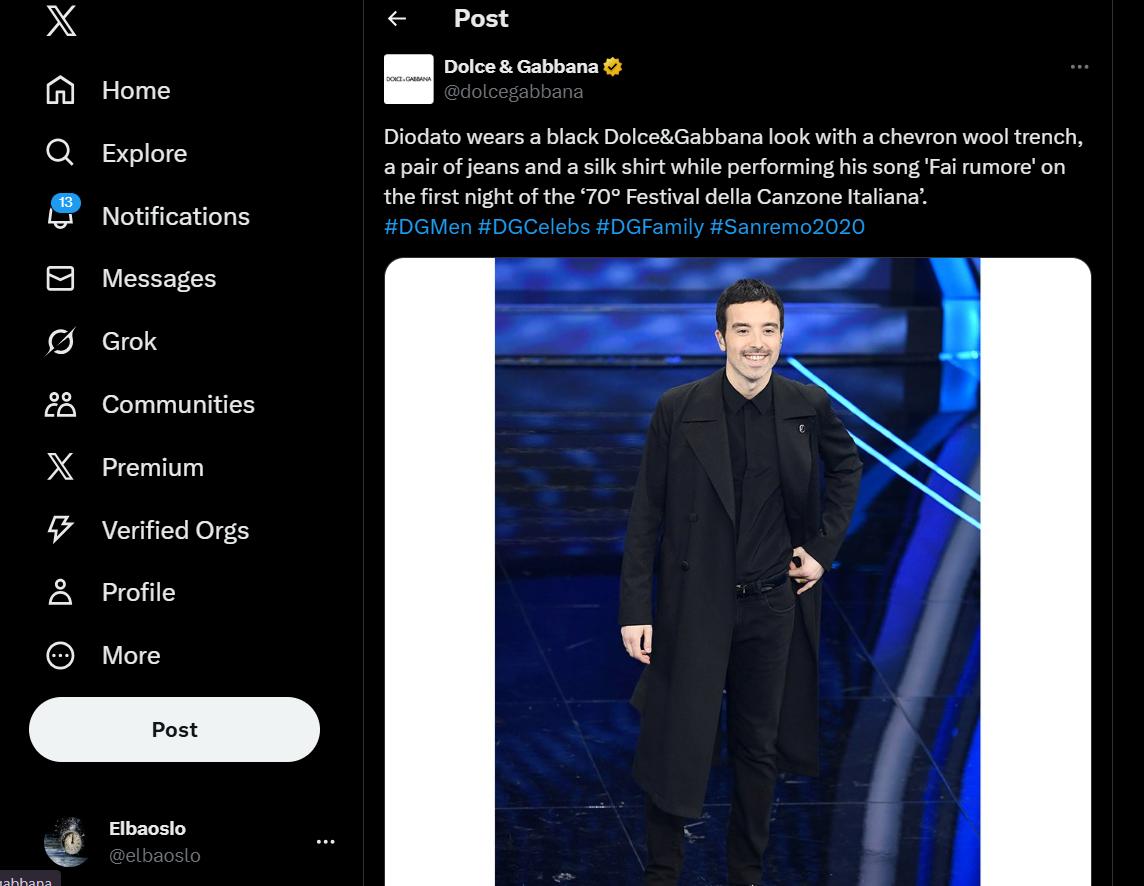Enlarge the photo of Diodato on stage
Screen dimensions: 1144x886
737,570
